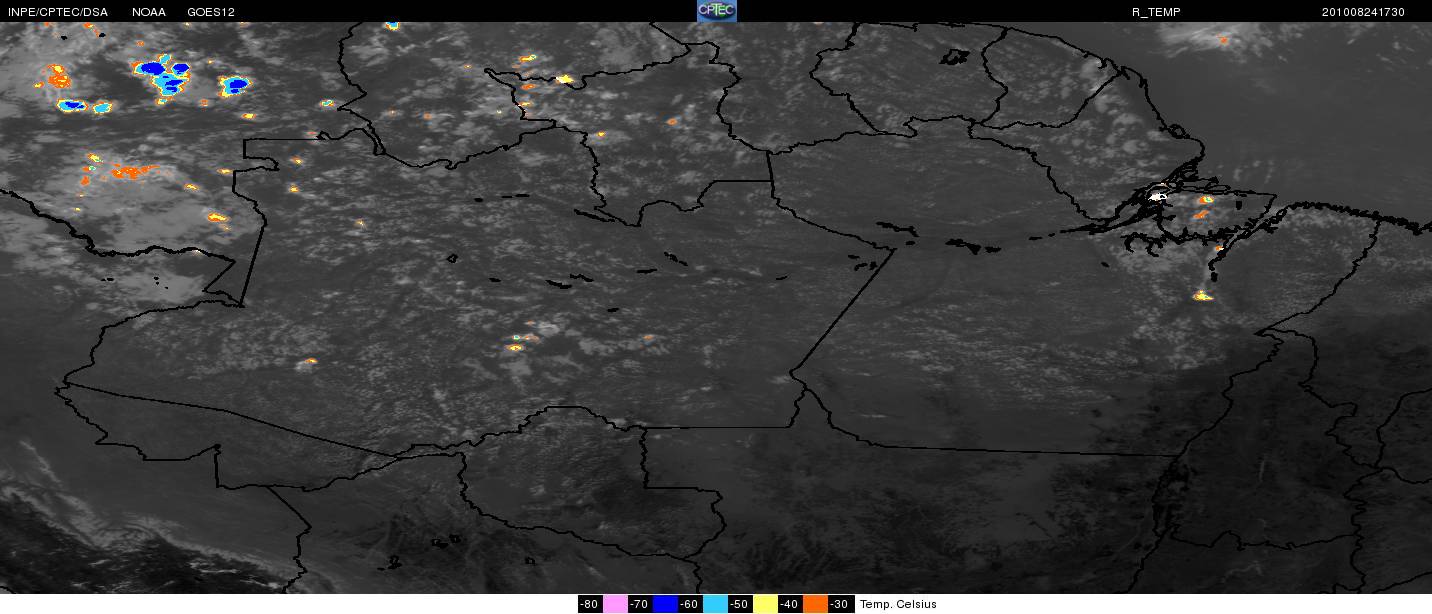
Task: Click the -30 legend value
Action: 840,604
